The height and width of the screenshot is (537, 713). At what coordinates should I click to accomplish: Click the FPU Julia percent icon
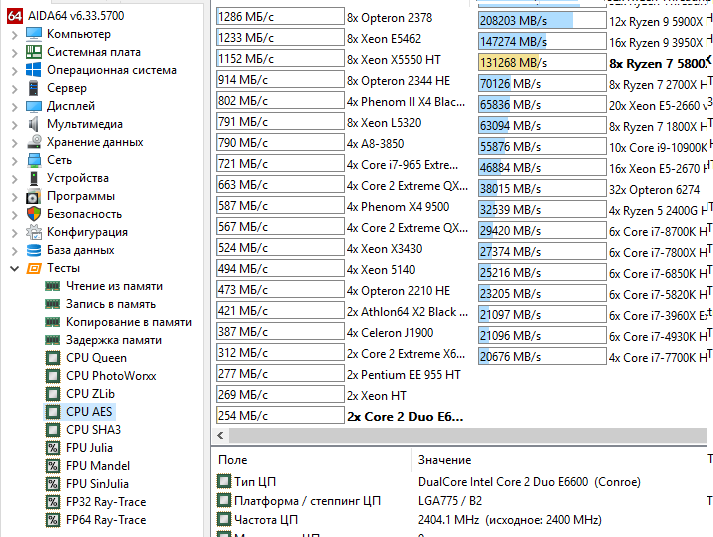pyautogui.click(x=53, y=448)
